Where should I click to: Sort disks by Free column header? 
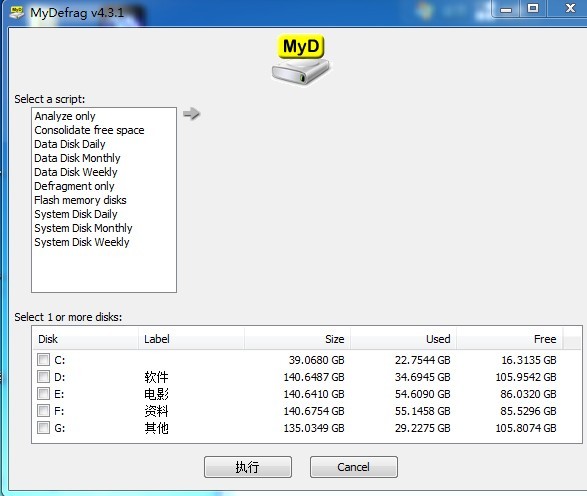click(510, 339)
